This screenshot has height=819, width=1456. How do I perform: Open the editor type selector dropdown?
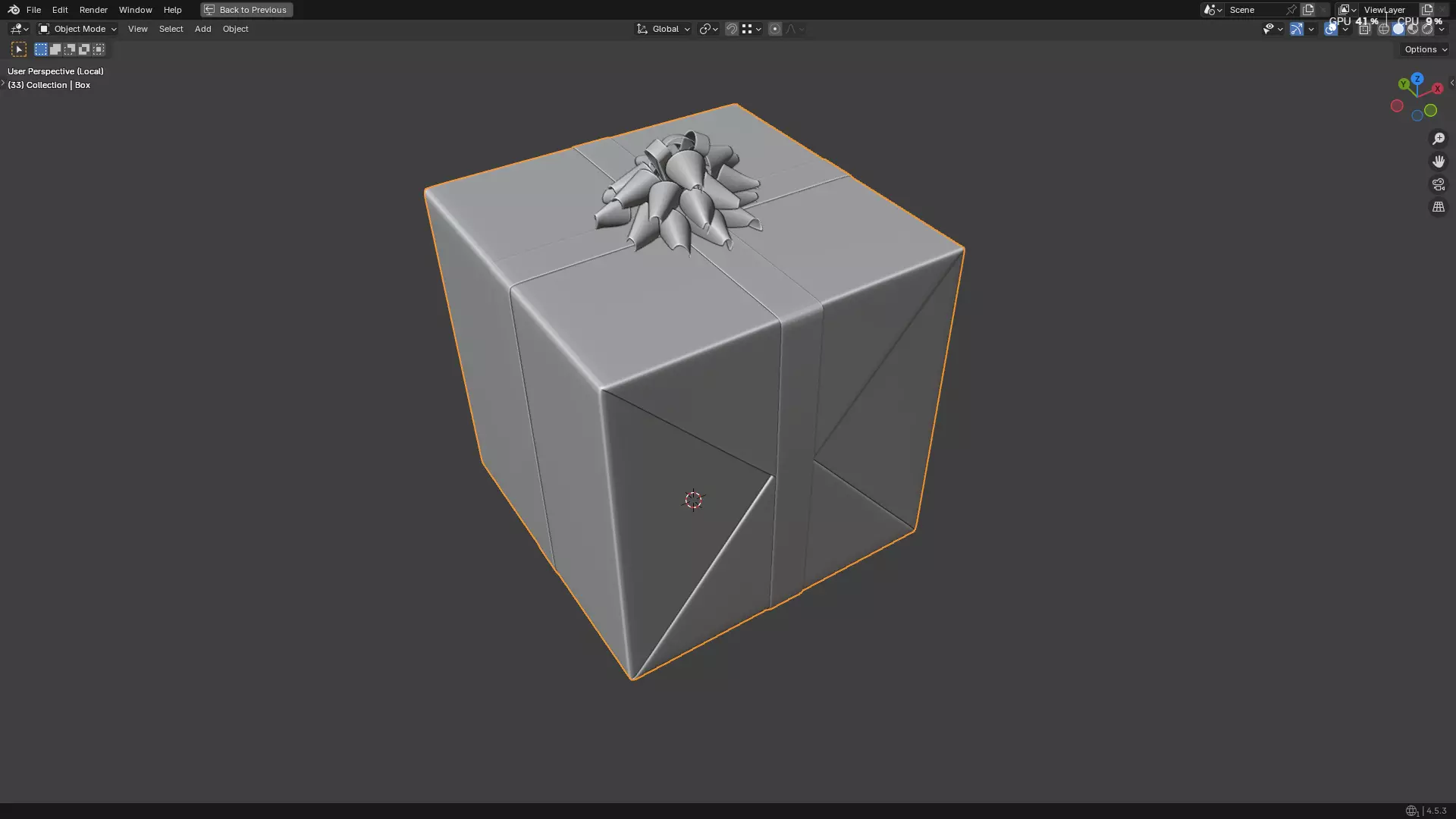(19, 29)
